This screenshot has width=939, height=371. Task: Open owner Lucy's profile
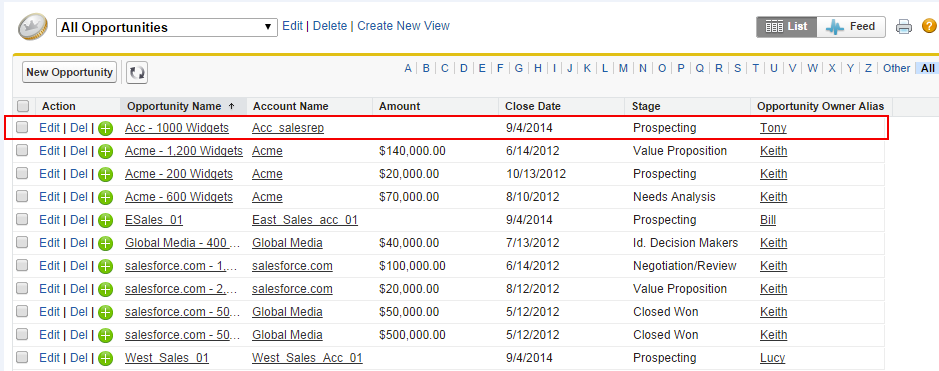coord(773,358)
